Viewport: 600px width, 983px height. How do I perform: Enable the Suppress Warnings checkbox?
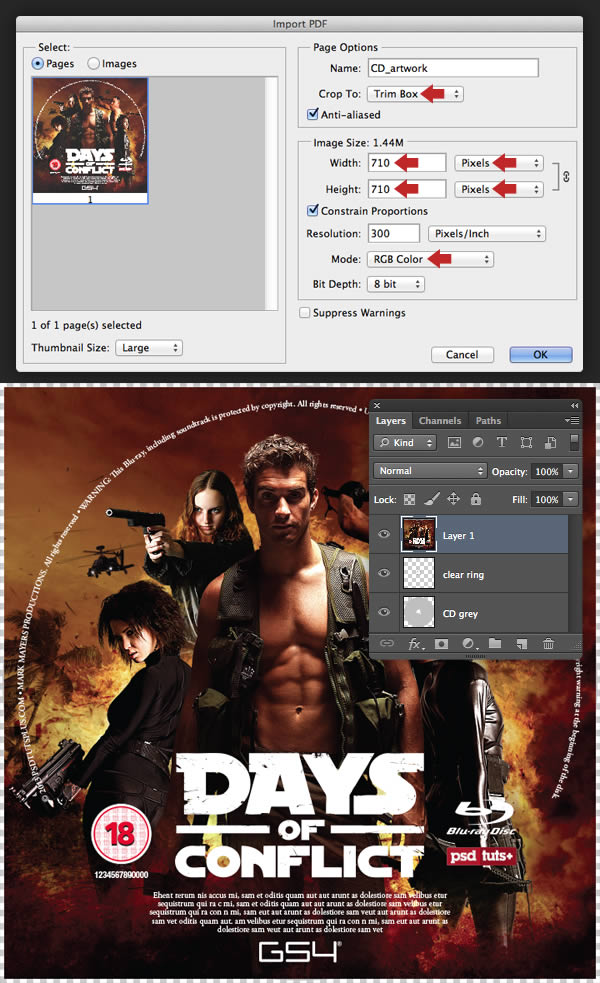point(305,312)
